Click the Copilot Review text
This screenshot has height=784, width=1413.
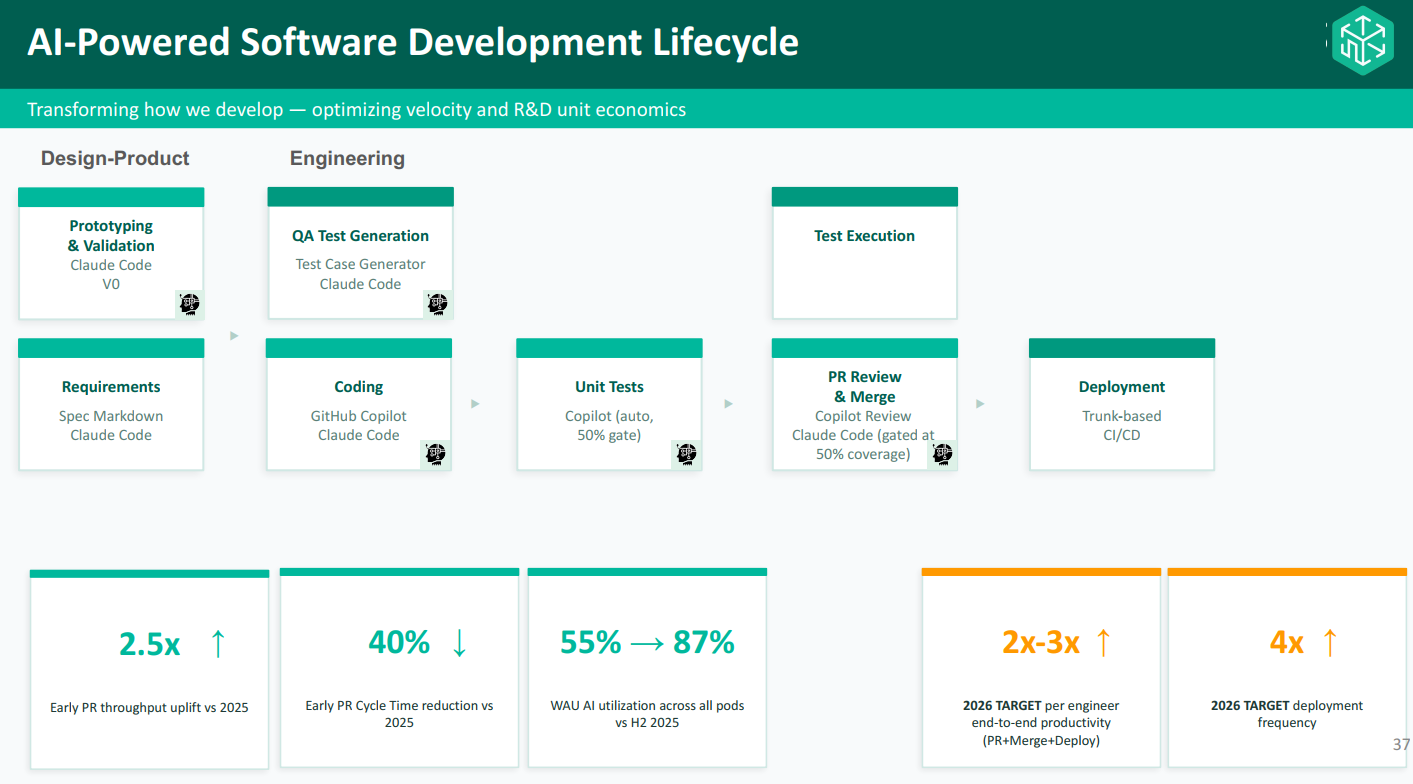pyautogui.click(x=863, y=416)
